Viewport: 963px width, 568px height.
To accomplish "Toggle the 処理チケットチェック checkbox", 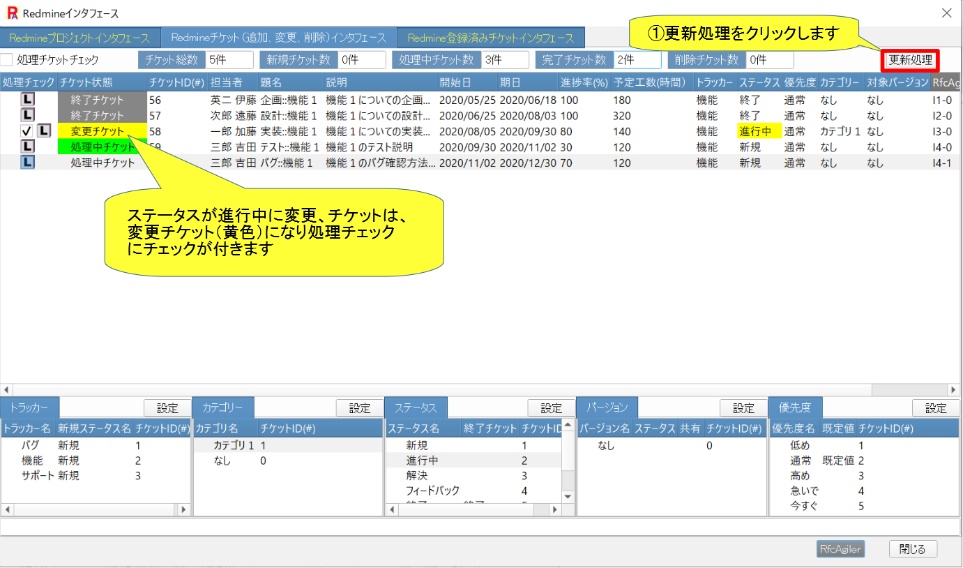I will [7, 60].
